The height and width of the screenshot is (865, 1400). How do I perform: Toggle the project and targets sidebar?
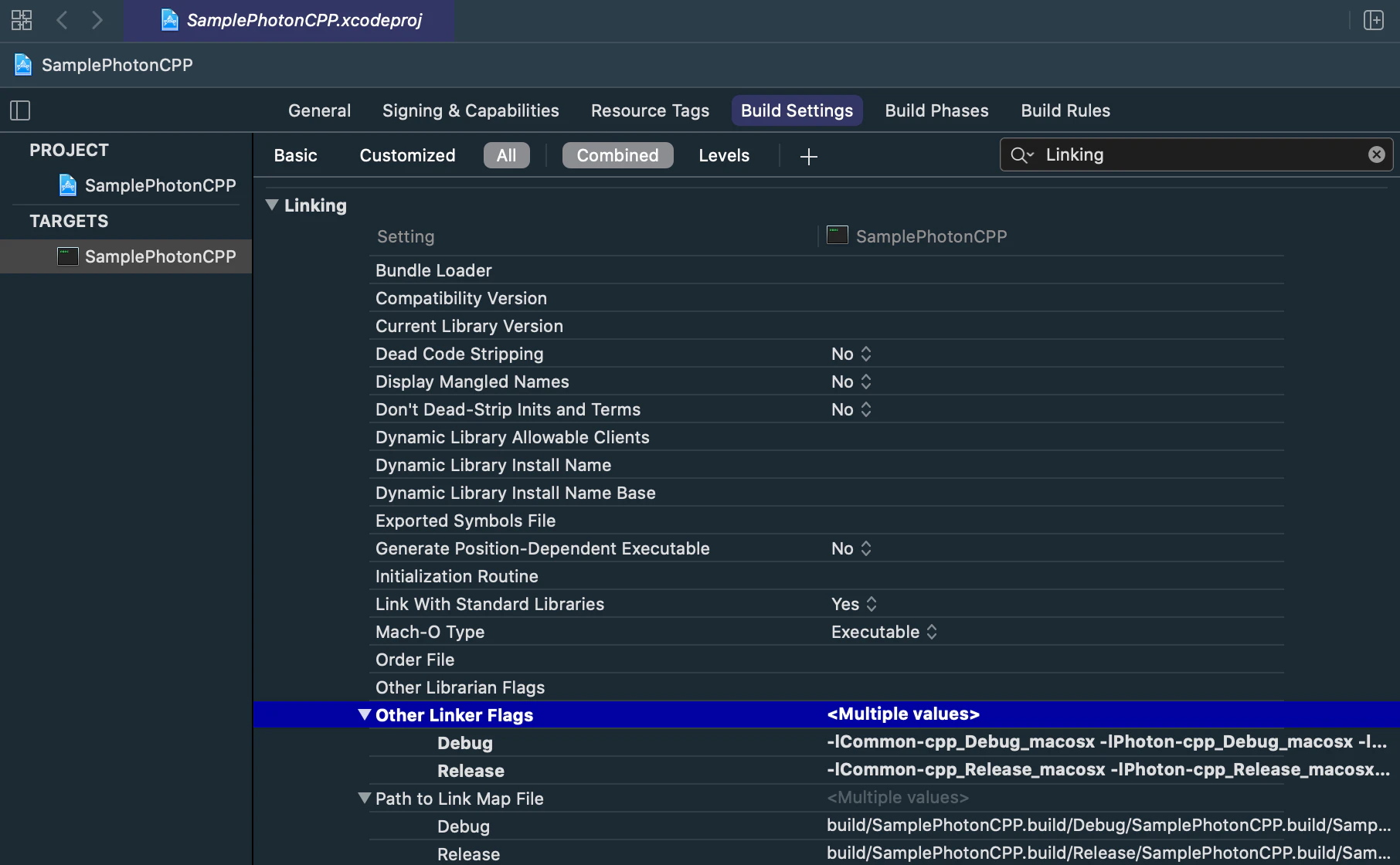tap(20, 110)
